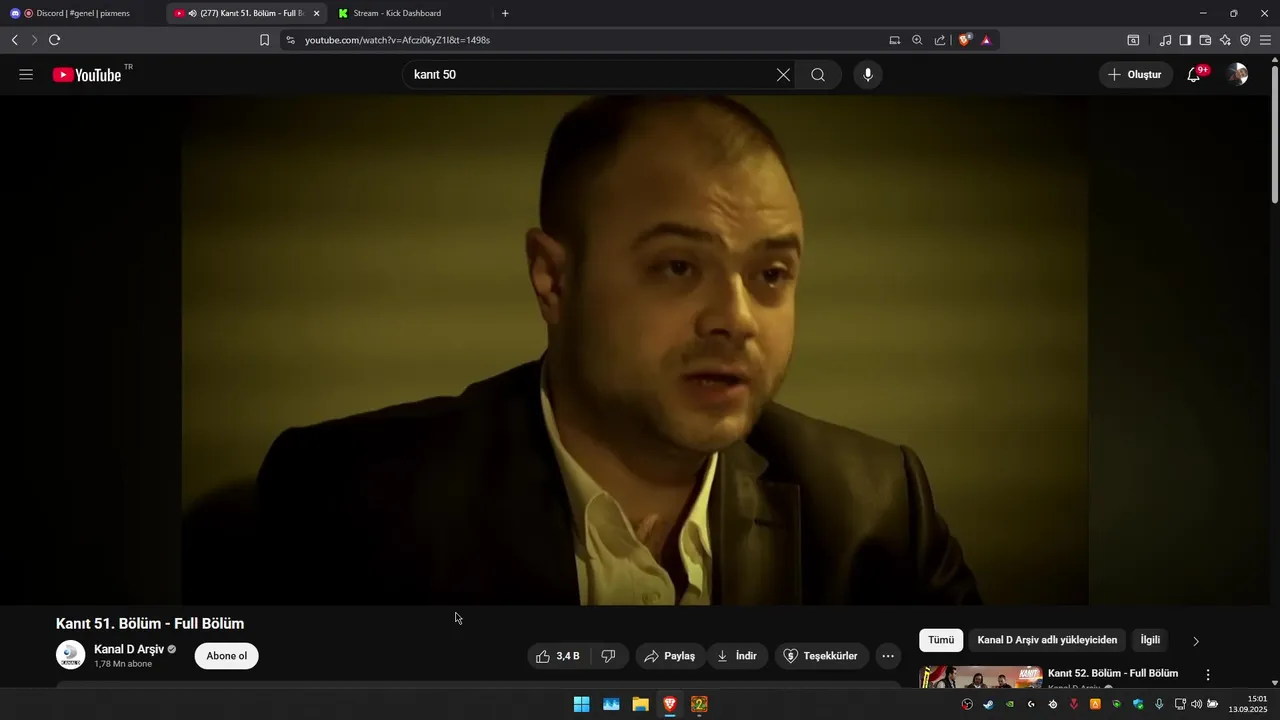This screenshot has width=1280, height=720.
Task: Open the zoom magnifier icon in address bar
Action: [x=917, y=40]
